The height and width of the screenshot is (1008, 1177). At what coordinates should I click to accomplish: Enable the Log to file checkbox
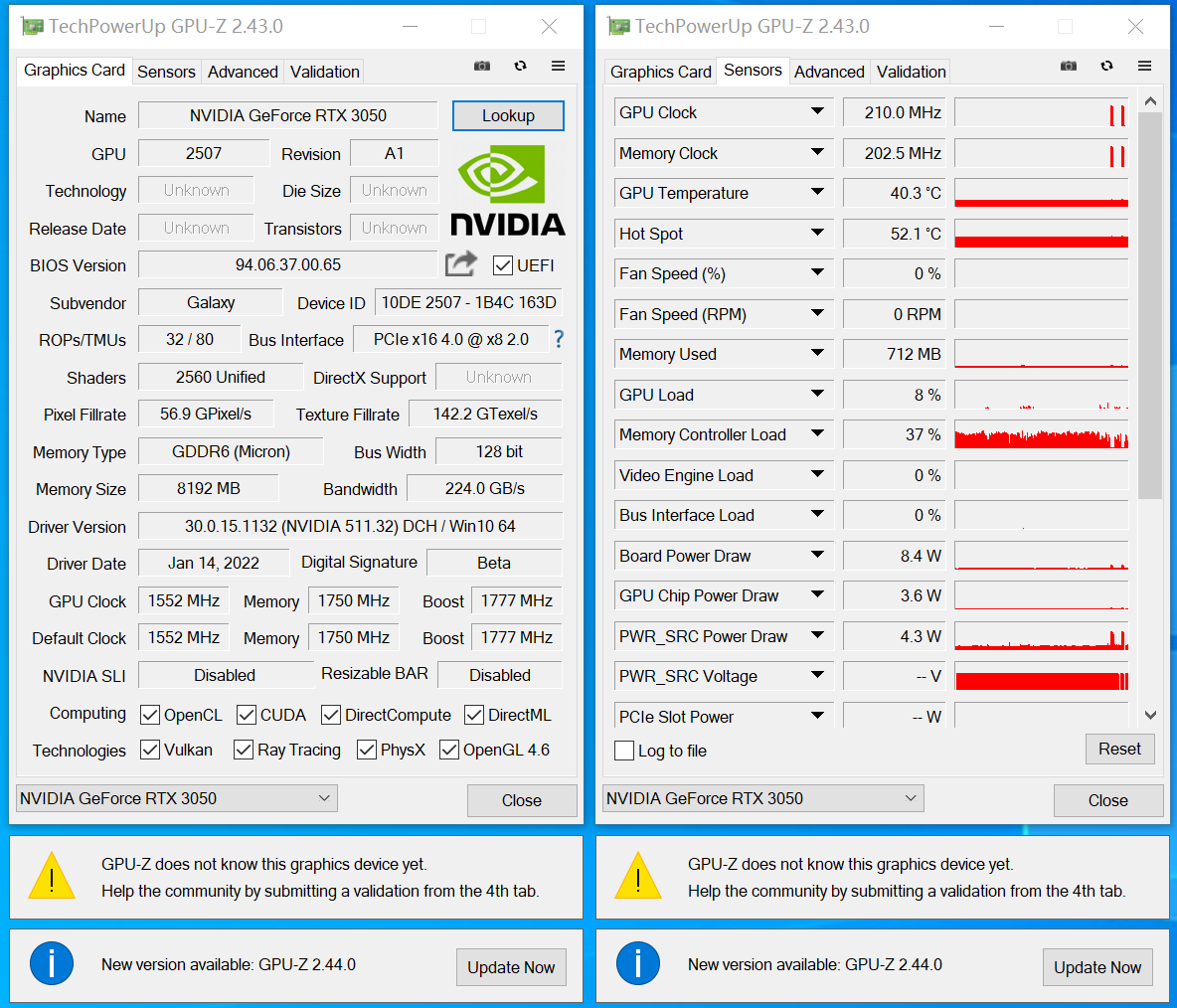click(x=624, y=751)
